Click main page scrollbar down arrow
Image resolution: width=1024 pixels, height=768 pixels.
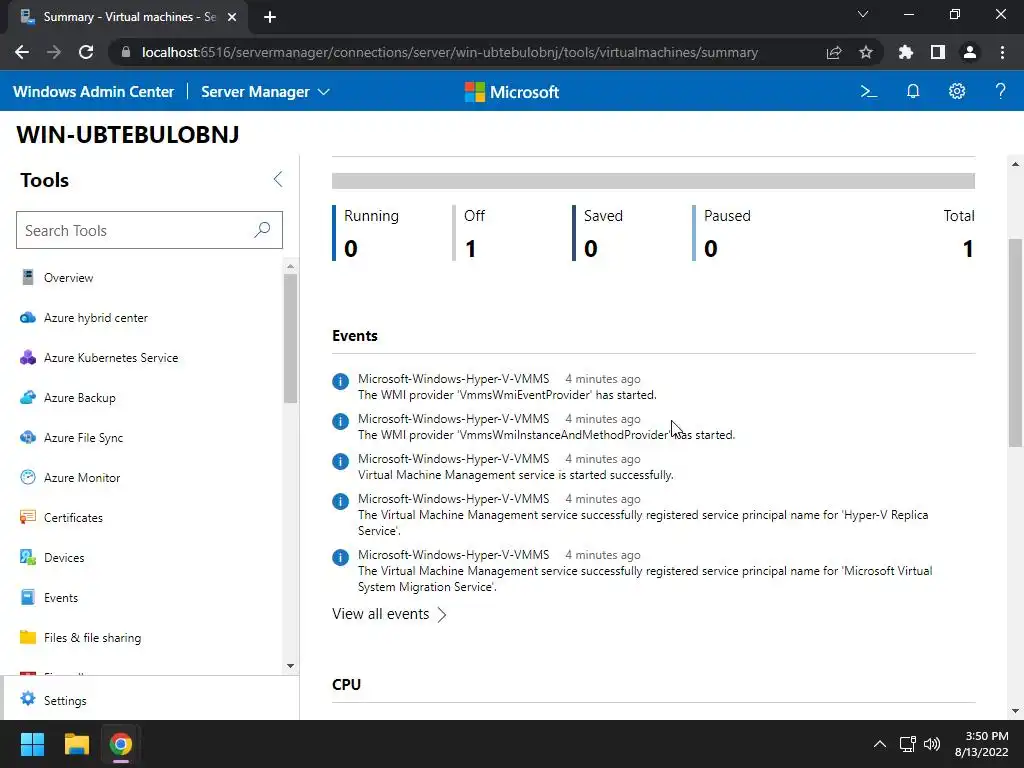click(x=1015, y=711)
